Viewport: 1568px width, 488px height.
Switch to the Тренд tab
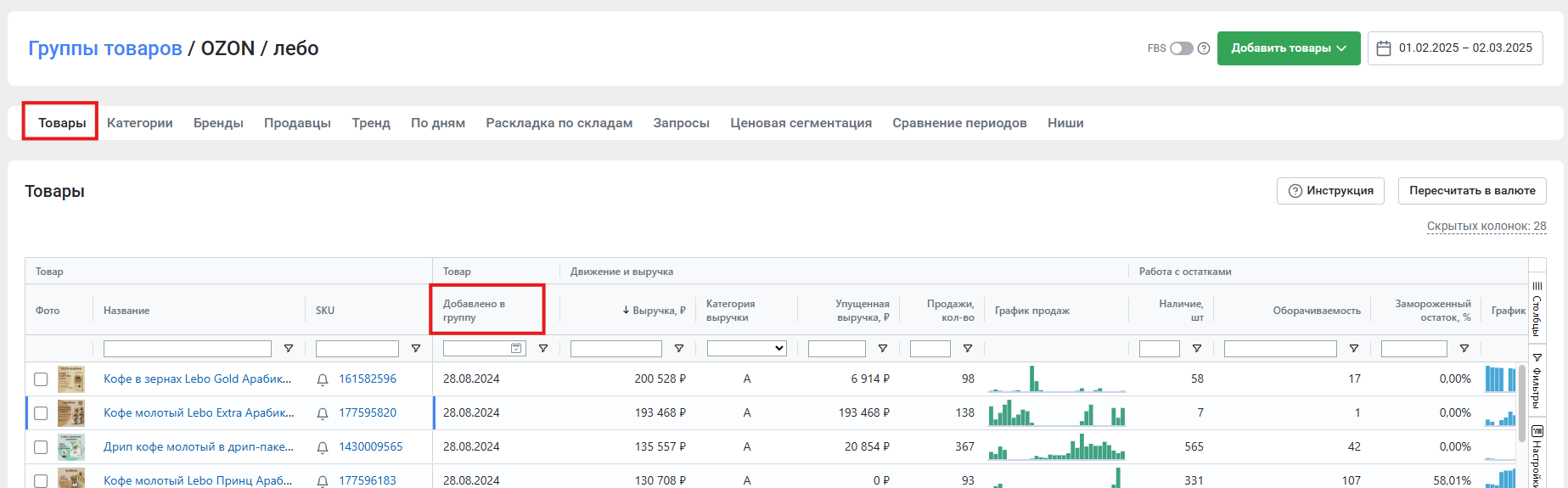371,123
